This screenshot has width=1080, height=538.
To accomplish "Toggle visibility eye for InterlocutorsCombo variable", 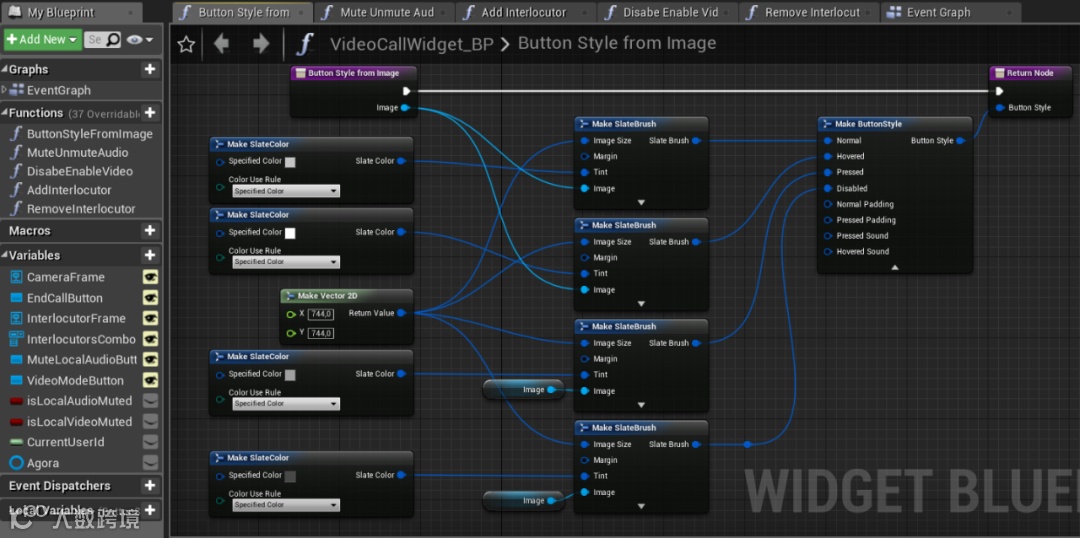I will (150, 339).
